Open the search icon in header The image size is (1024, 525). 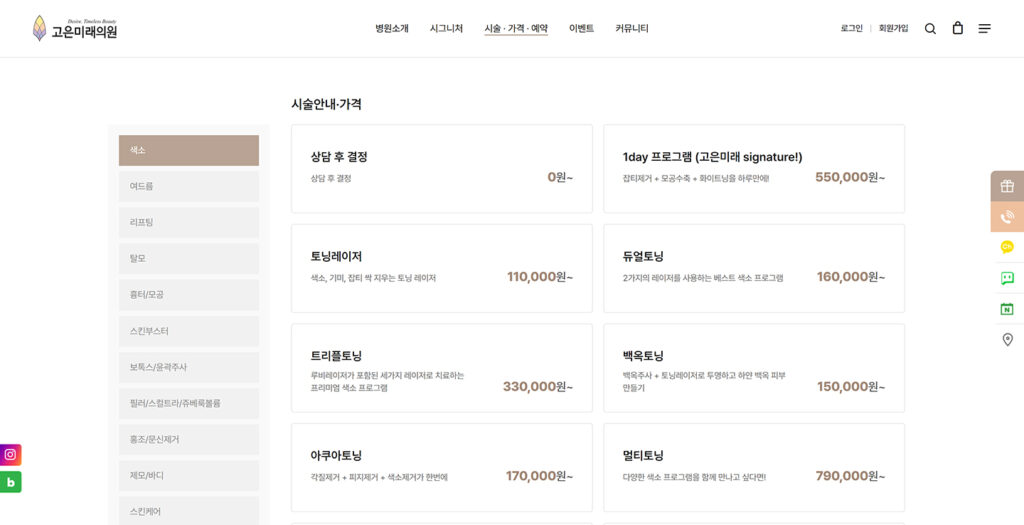click(x=930, y=29)
